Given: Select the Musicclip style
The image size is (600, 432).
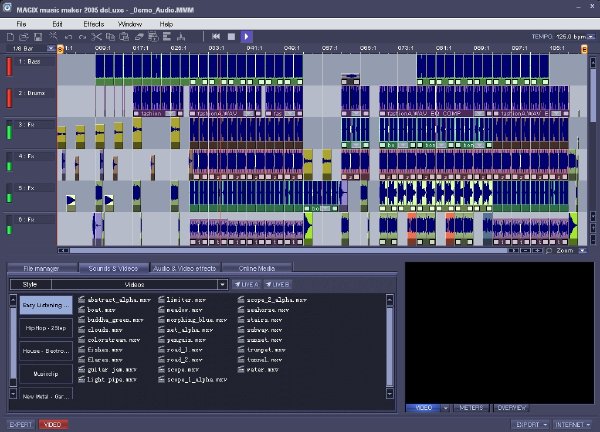Looking at the screenshot, I should tap(46, 374).
